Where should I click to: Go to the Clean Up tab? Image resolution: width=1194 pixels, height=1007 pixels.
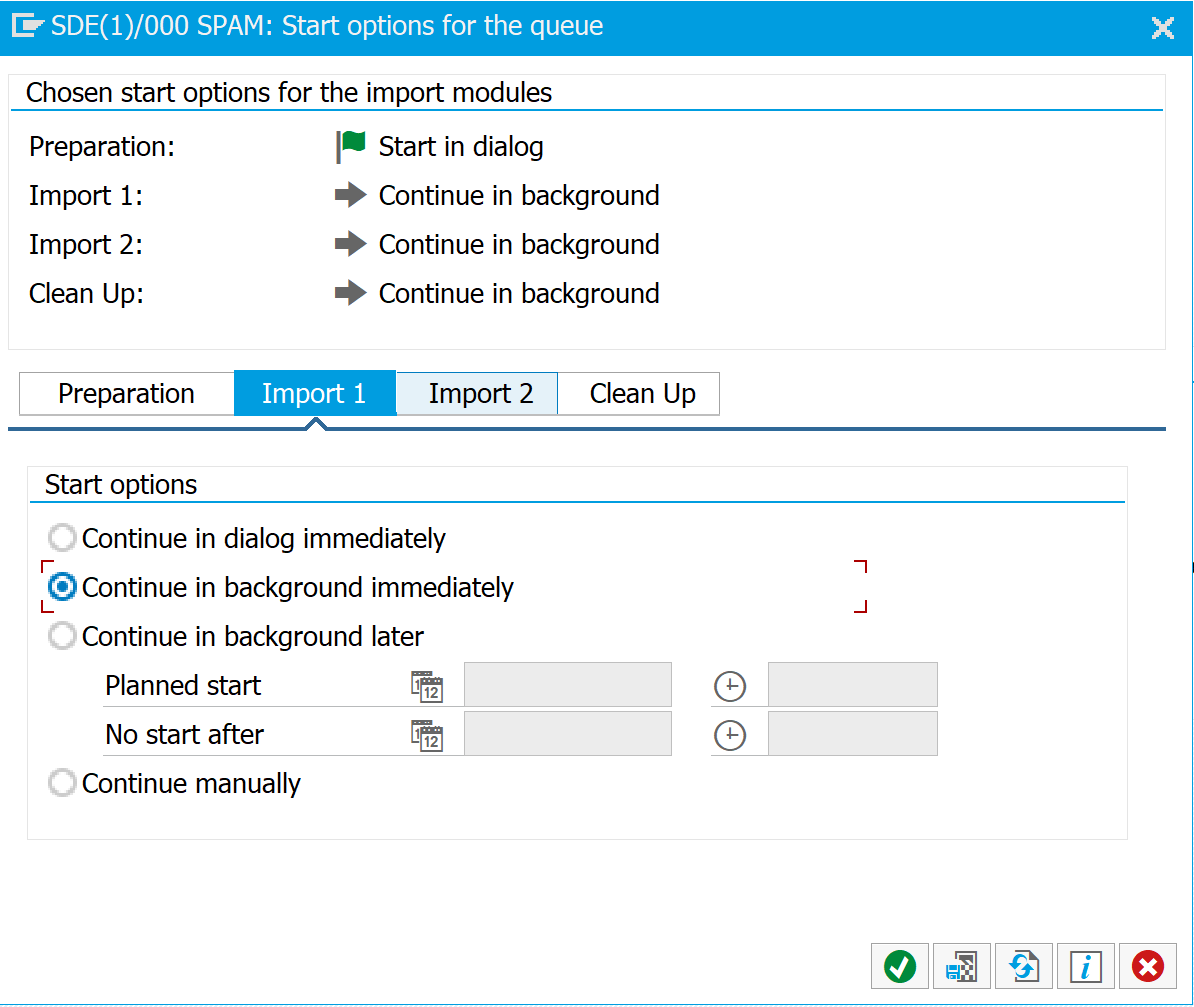coord(642,394)
